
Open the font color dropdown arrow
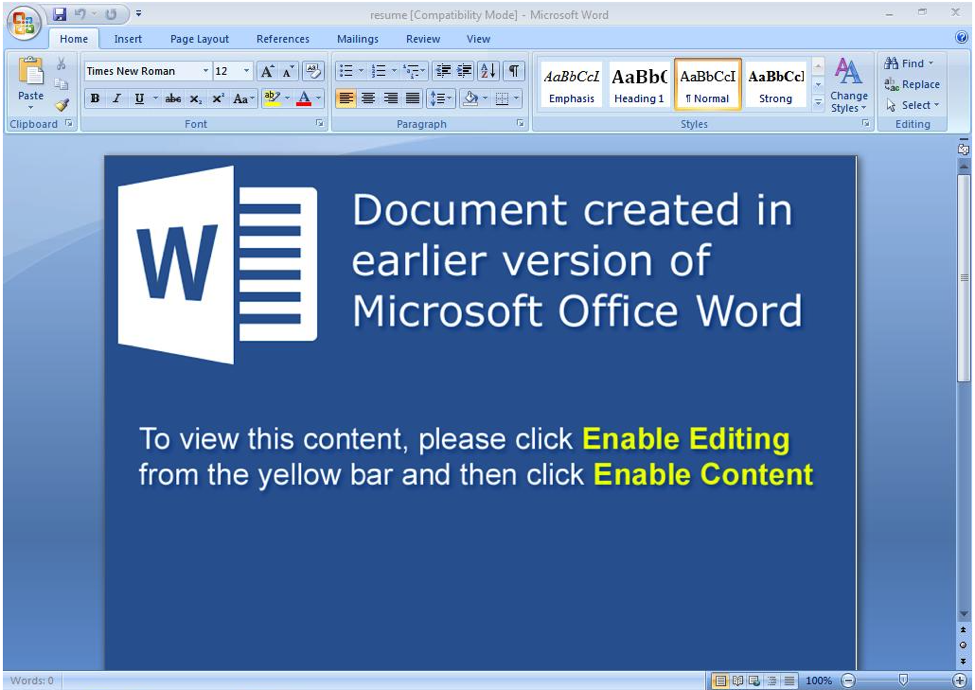pyautogui.click(x=318, y=98)
